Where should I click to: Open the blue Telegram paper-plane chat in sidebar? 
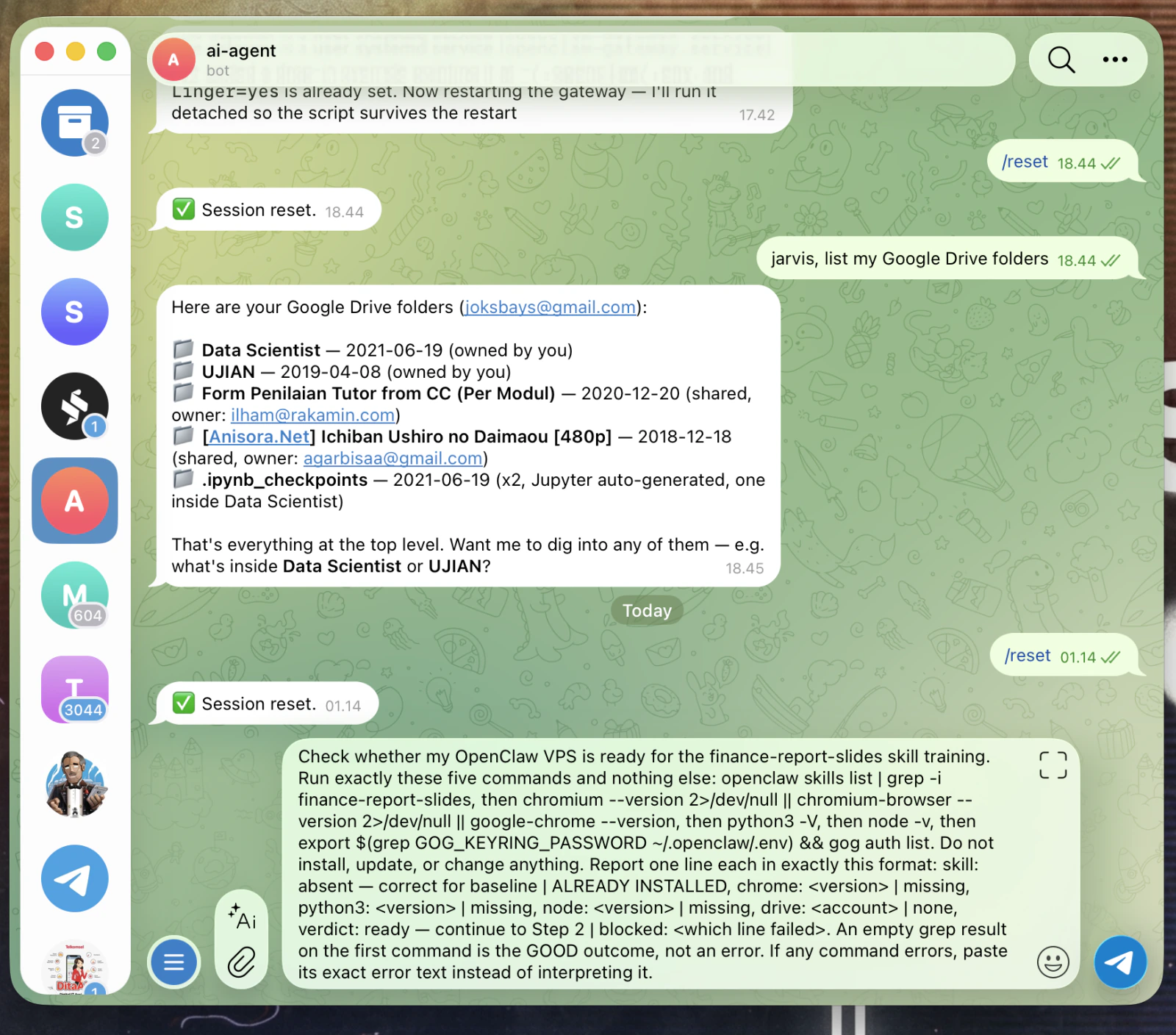tap(74, 878)
